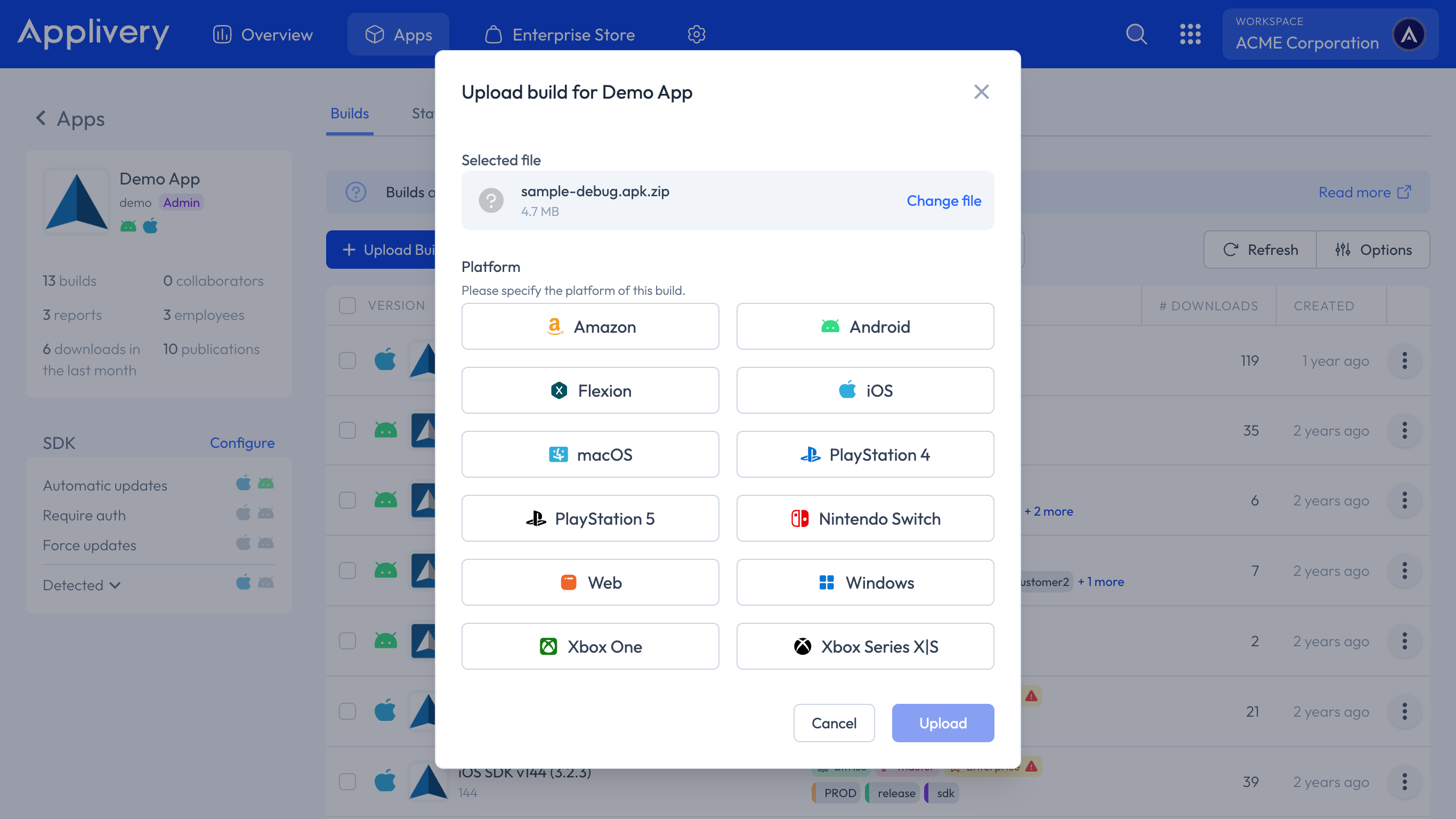Click the unknown file type icon
1456x819 pixels.
coord(491,200)
